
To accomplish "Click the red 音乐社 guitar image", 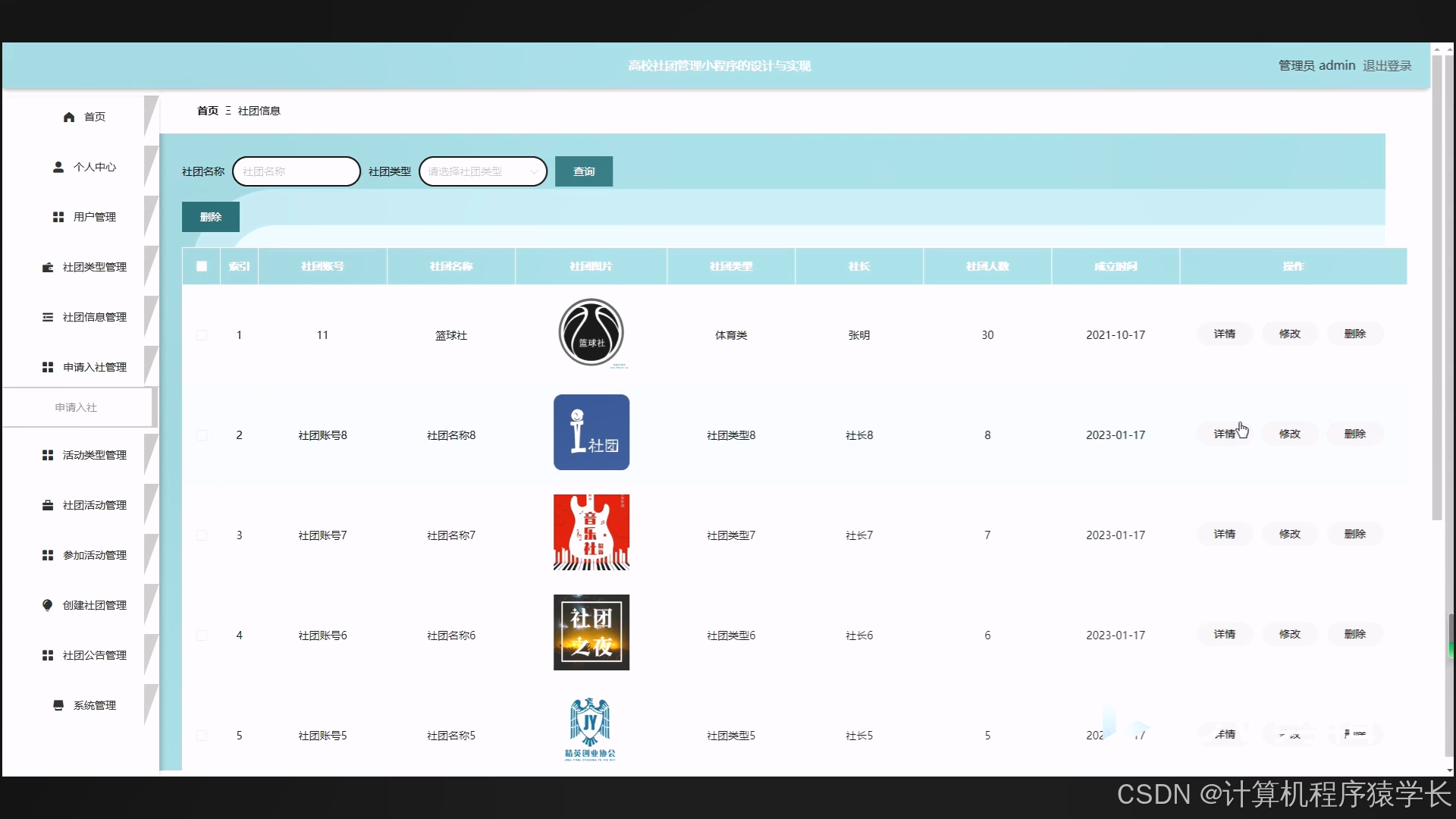I will [591, 532].
